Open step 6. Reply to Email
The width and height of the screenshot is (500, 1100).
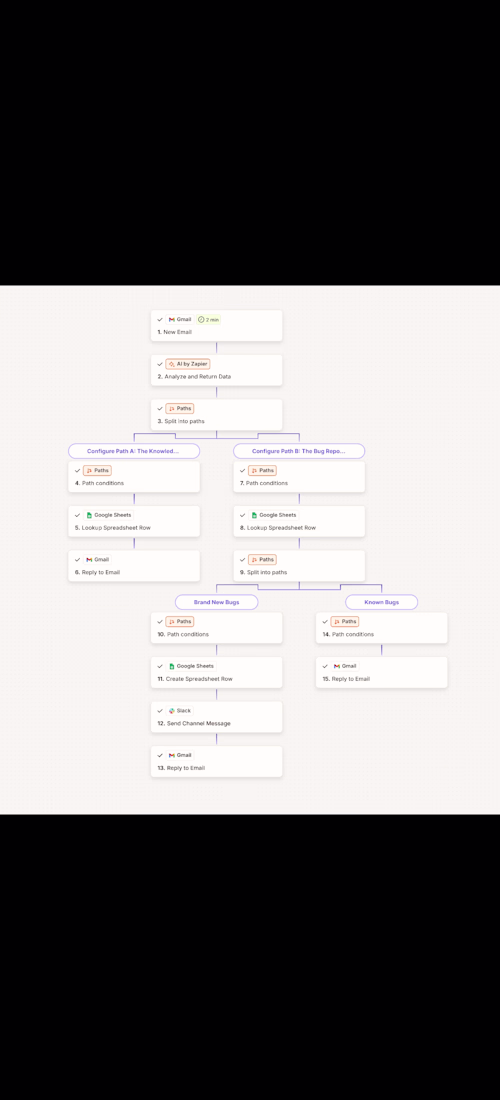pyautogui.click(x=134, y=566)
